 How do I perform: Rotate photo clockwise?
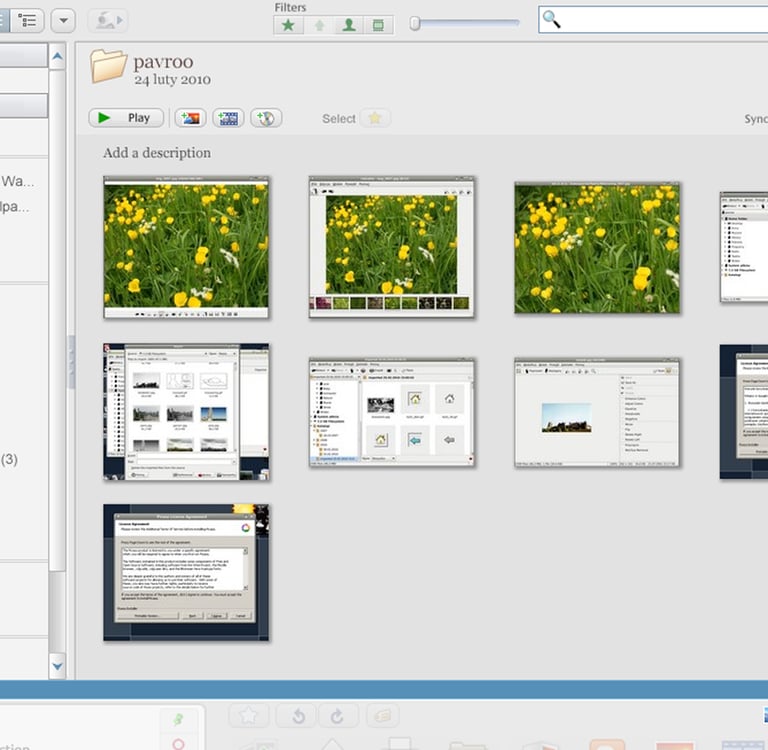[337, 716]
